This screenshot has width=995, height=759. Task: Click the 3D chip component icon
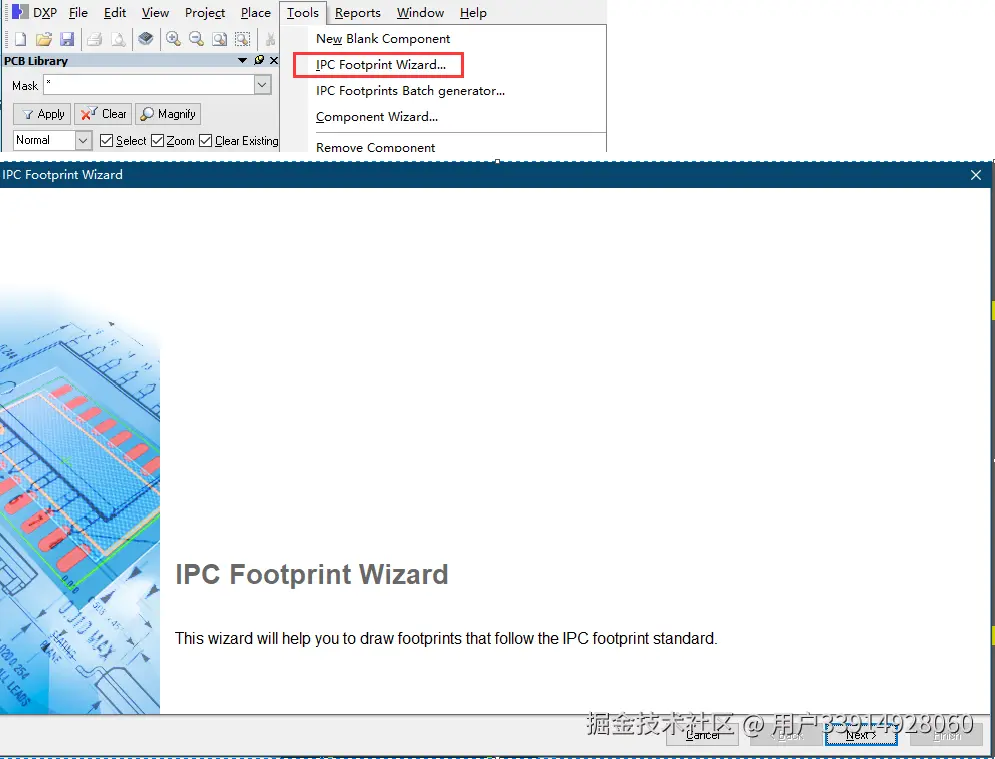tap(146, 39)
